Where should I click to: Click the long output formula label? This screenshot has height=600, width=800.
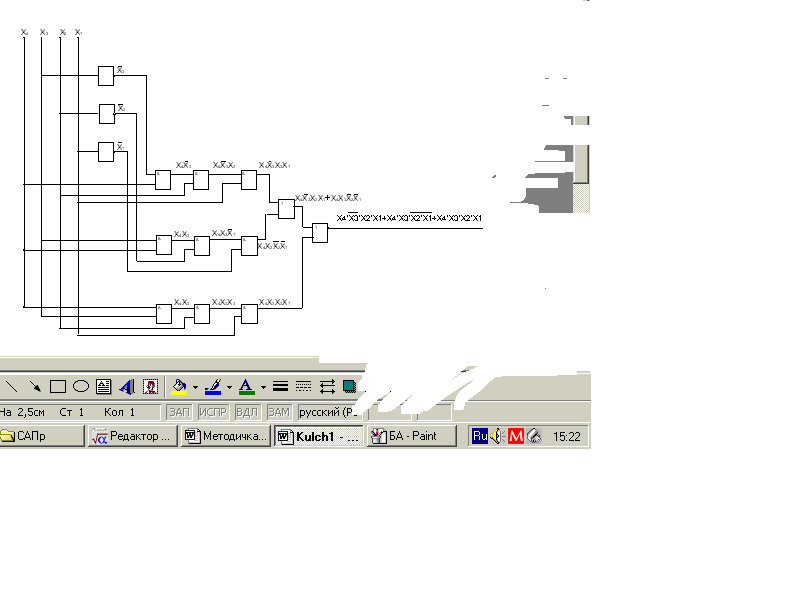(x=409, y=218)
